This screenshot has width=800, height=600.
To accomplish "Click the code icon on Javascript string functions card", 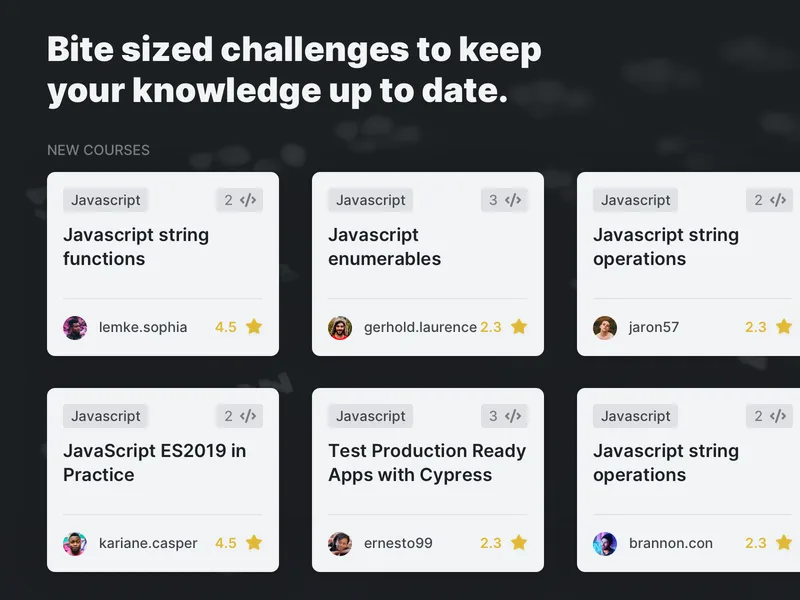I will 248,200.
